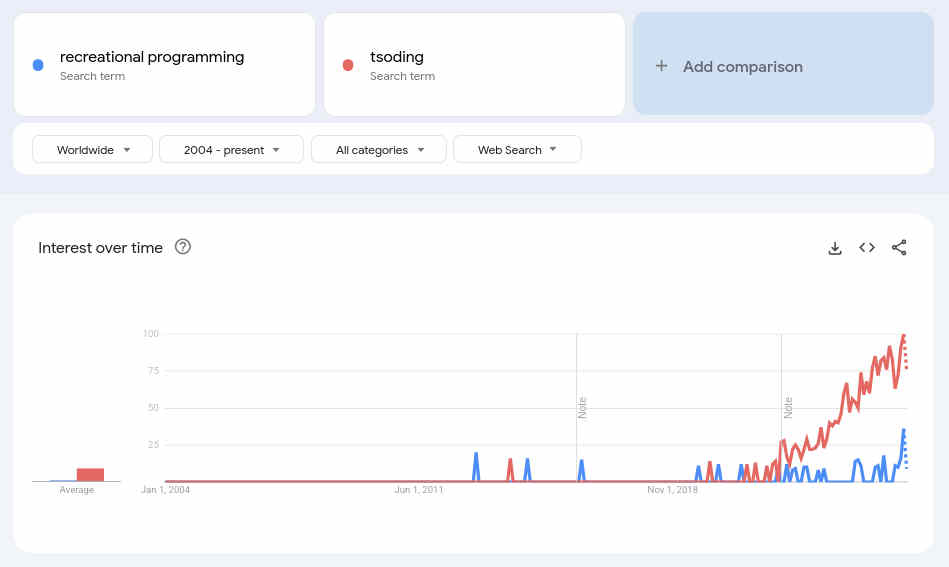Click the blue line's latest spike

pos(904,431)
